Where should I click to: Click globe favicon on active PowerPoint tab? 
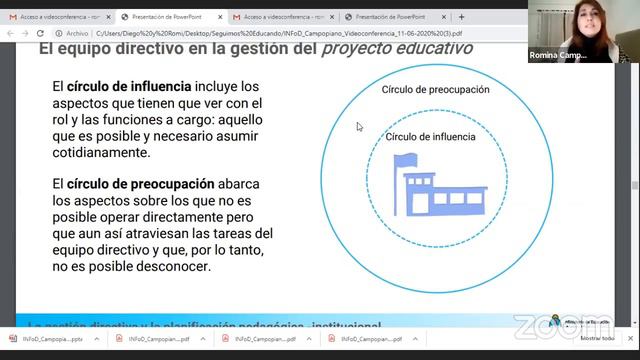[125, 17]
